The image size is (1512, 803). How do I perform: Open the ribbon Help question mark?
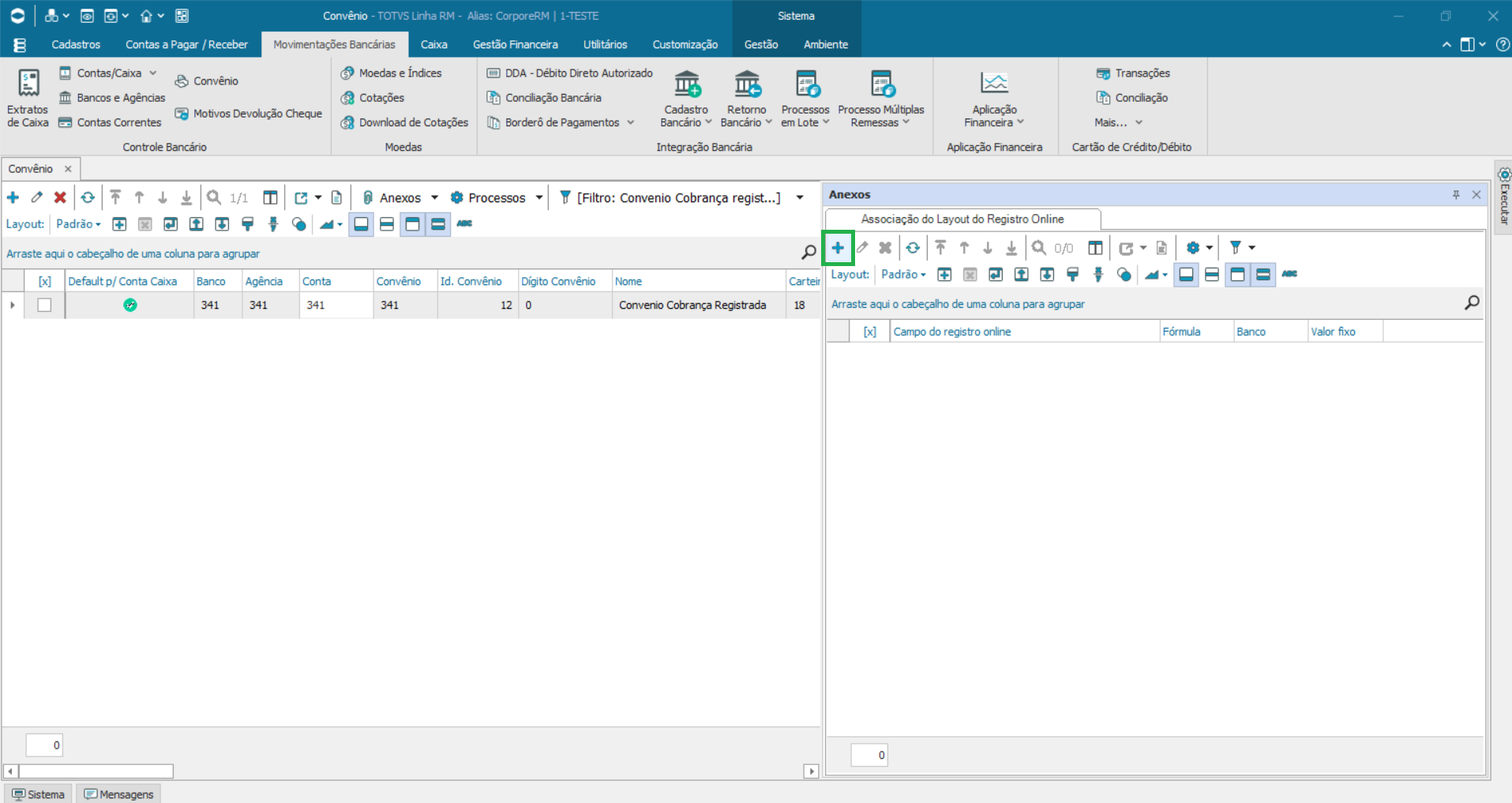1503,45
